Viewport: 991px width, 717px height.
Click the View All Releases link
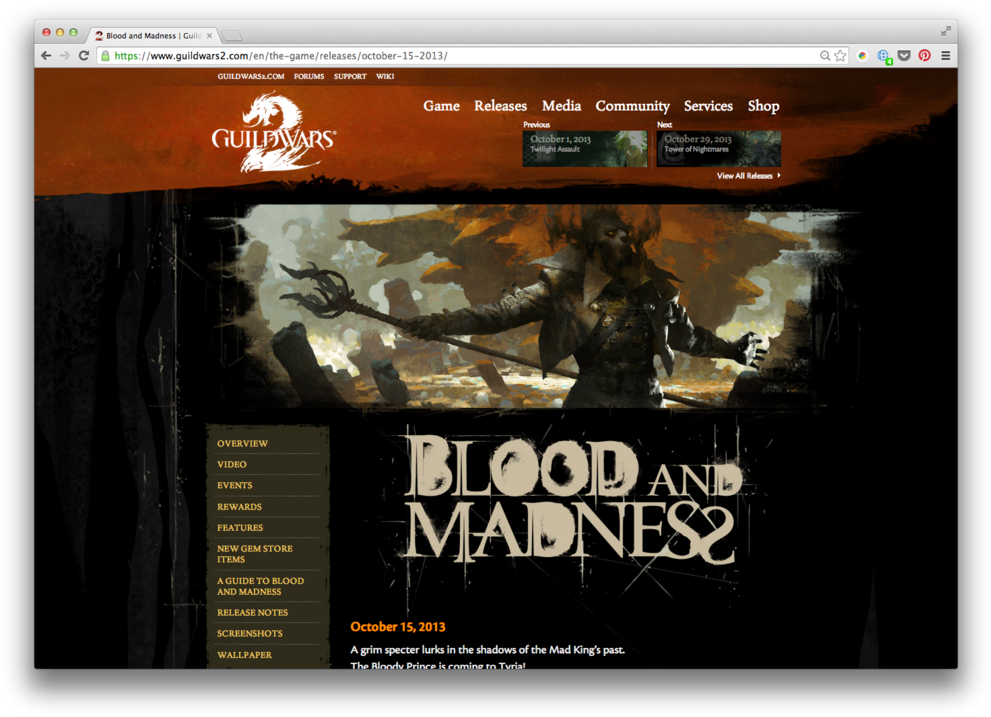pos(747,176)
